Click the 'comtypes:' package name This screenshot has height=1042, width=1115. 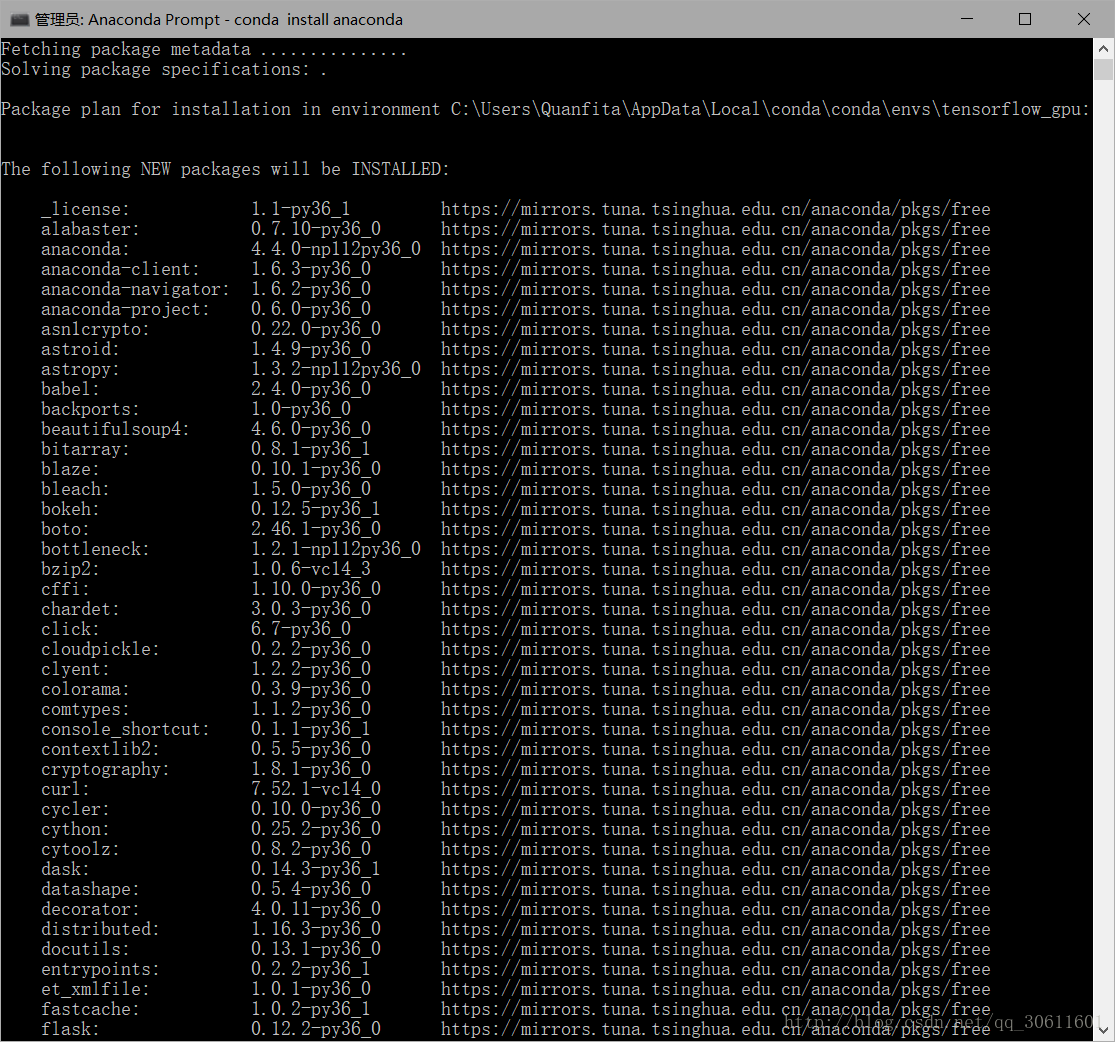pos(85,708)
